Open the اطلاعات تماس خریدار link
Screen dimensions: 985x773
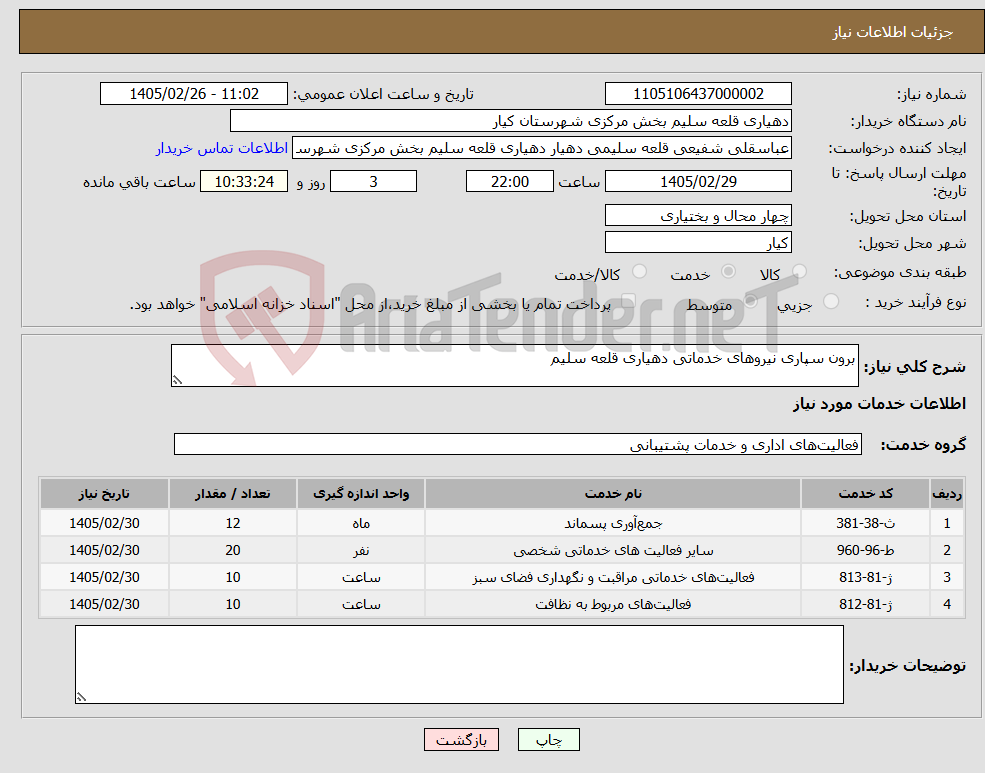222,148
